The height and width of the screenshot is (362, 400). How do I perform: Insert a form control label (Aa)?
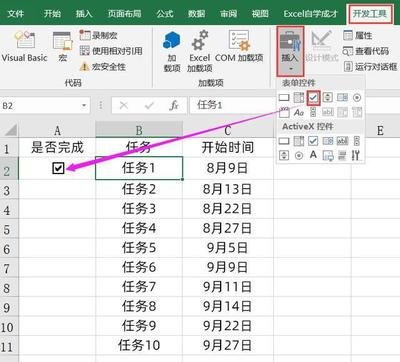pos(299,112)
